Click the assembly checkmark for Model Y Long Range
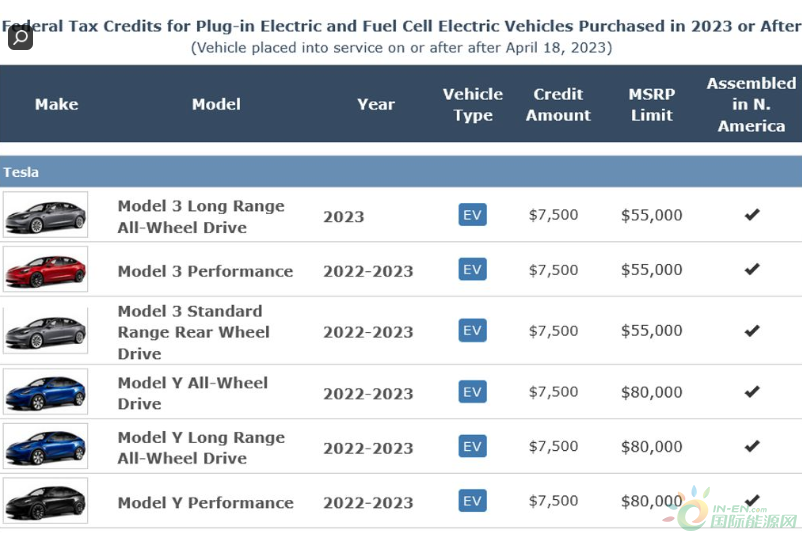Image resolution: width=802 pixels, height=536 pixels. (x=752, y=446)
